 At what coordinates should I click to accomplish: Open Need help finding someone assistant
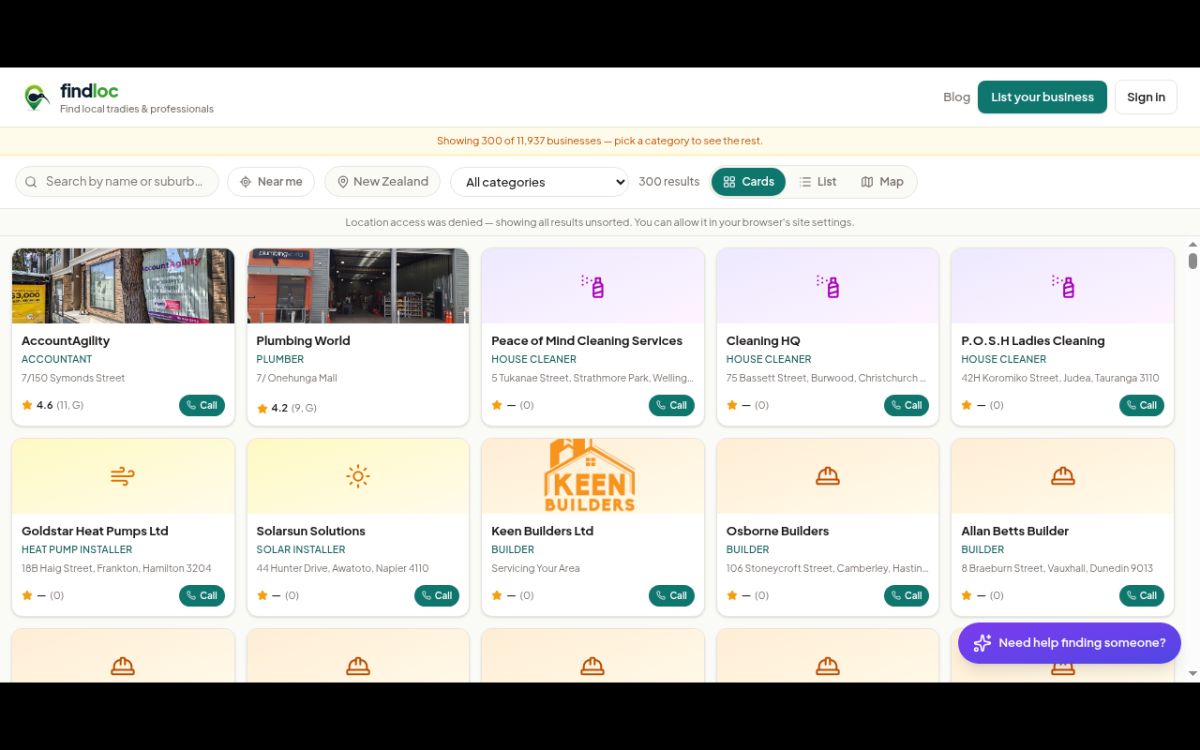1069,643
